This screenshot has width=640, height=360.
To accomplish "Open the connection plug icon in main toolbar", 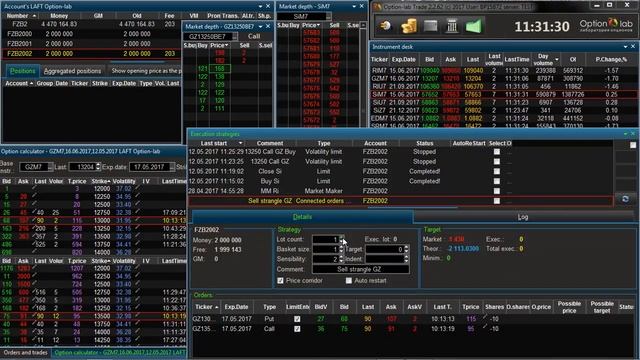I will pos(385,26).
